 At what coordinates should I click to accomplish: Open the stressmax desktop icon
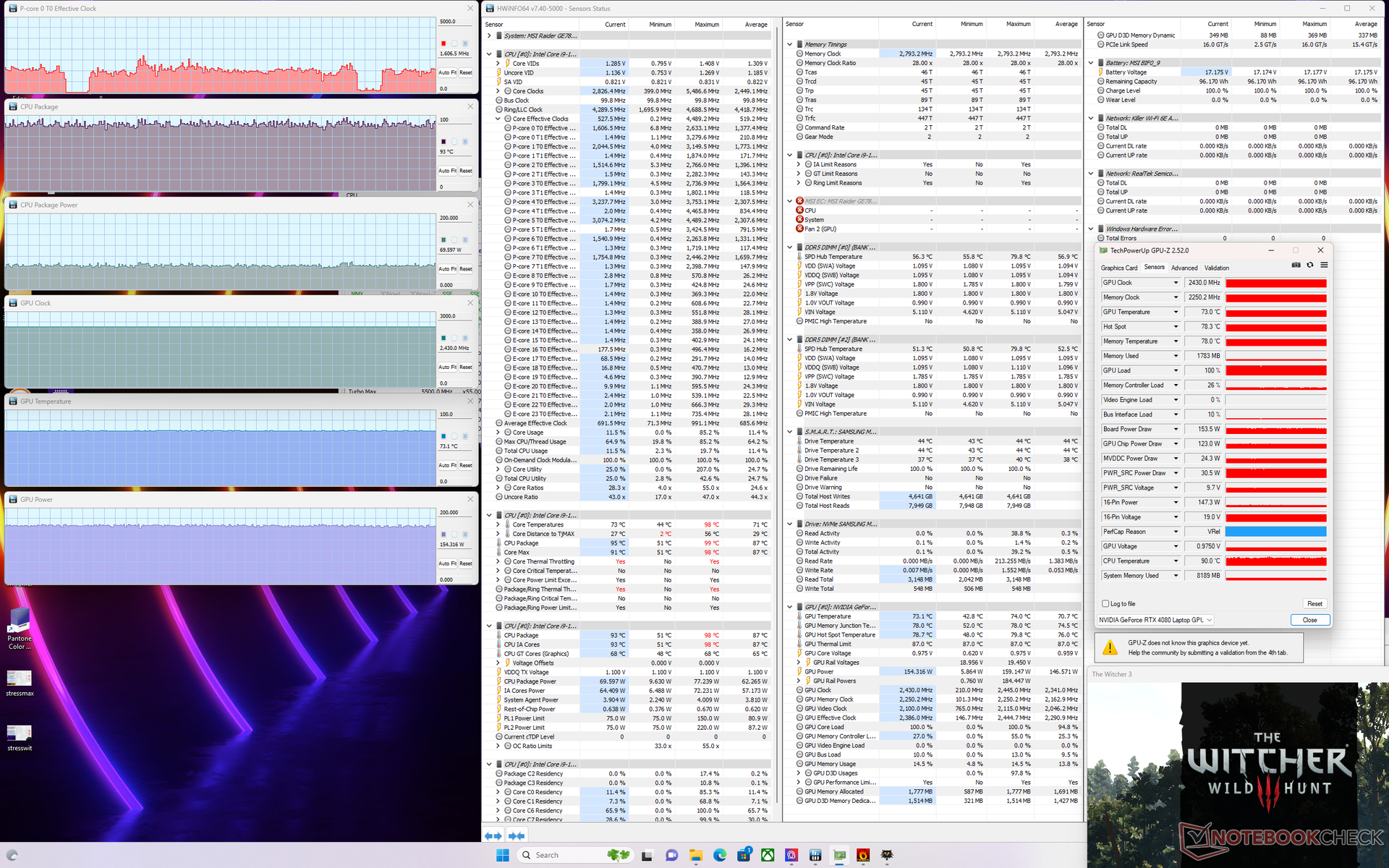(x=20, y=682)
